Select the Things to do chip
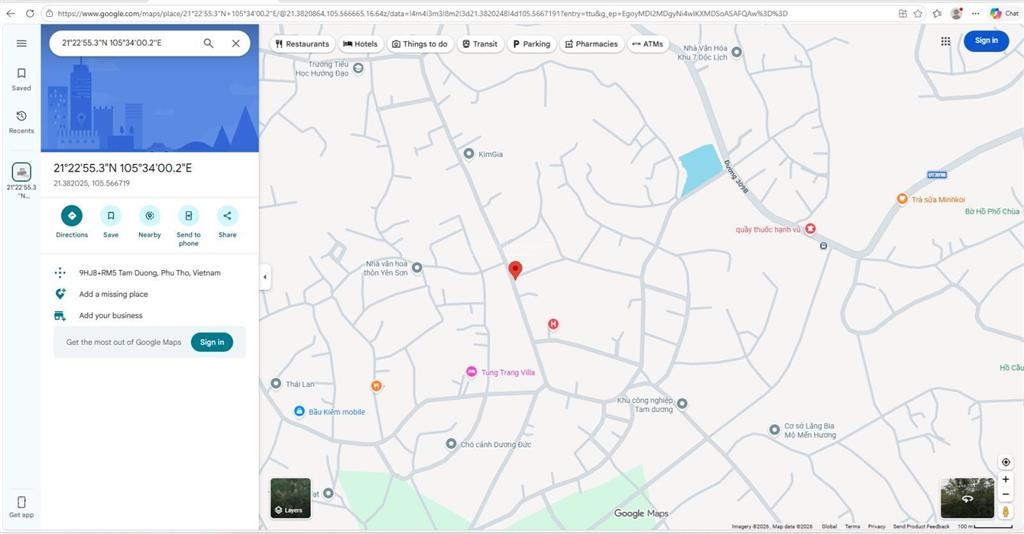Viewport: 1024px width, 534px height. coord(419,44)
